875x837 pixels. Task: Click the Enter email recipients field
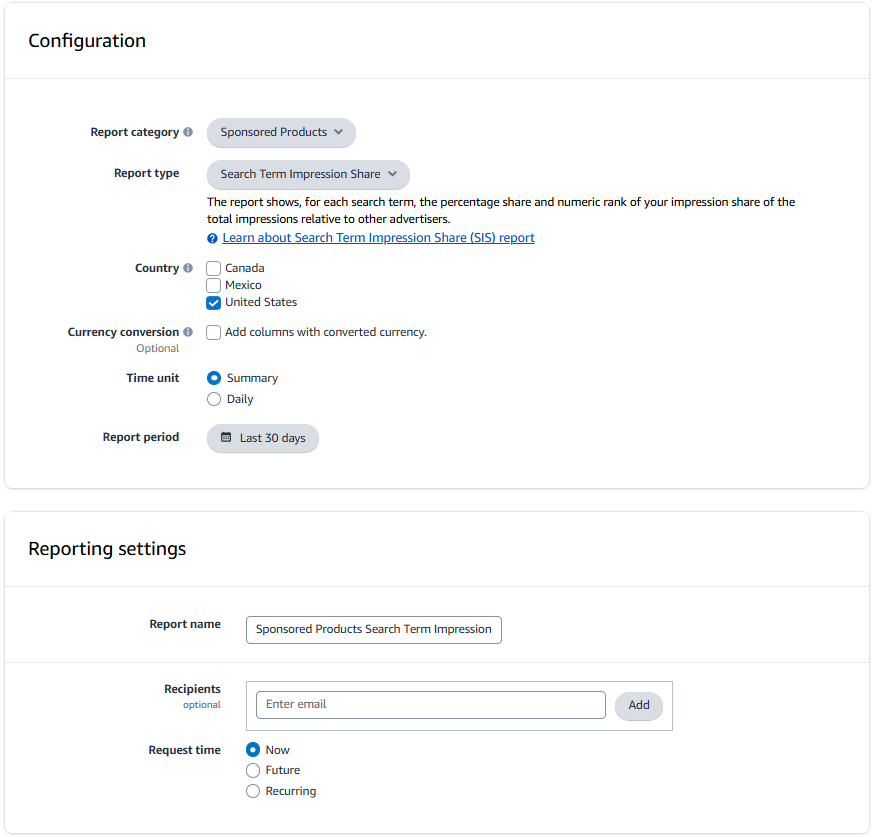tap(431, 705)
